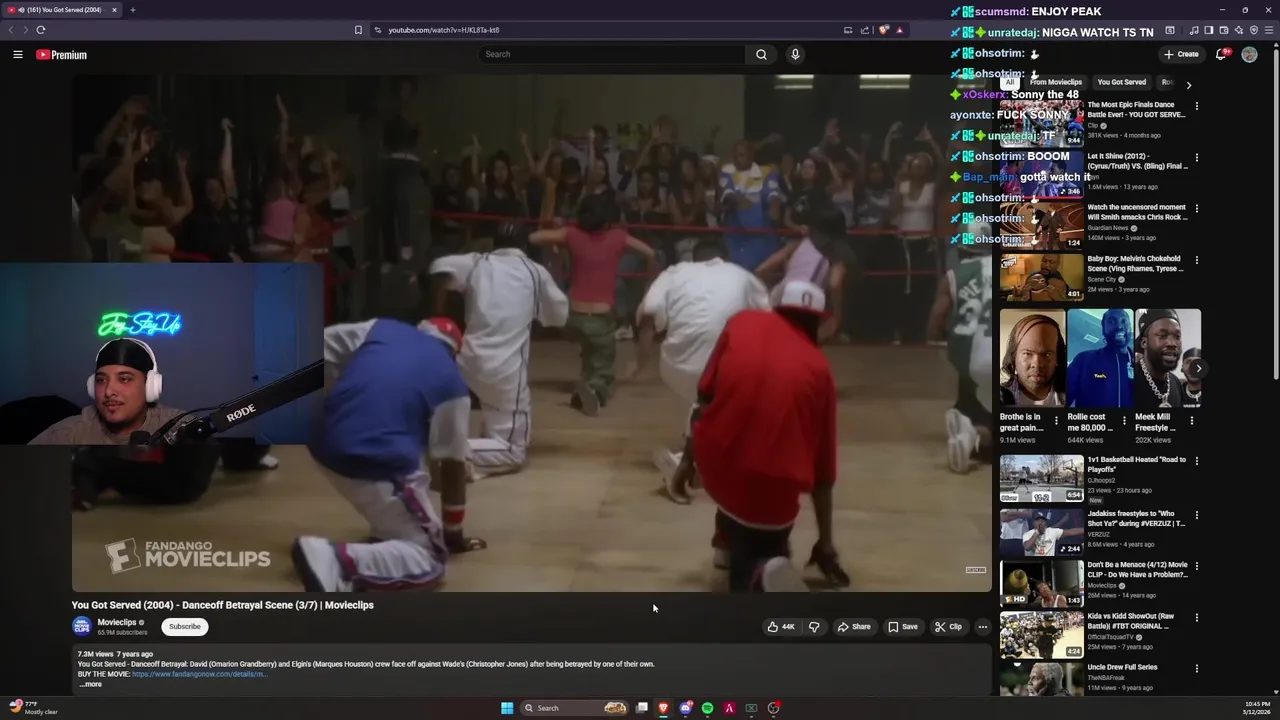
Task: Open Brave browser from the taskbar
Action: (x=663, y=708)
